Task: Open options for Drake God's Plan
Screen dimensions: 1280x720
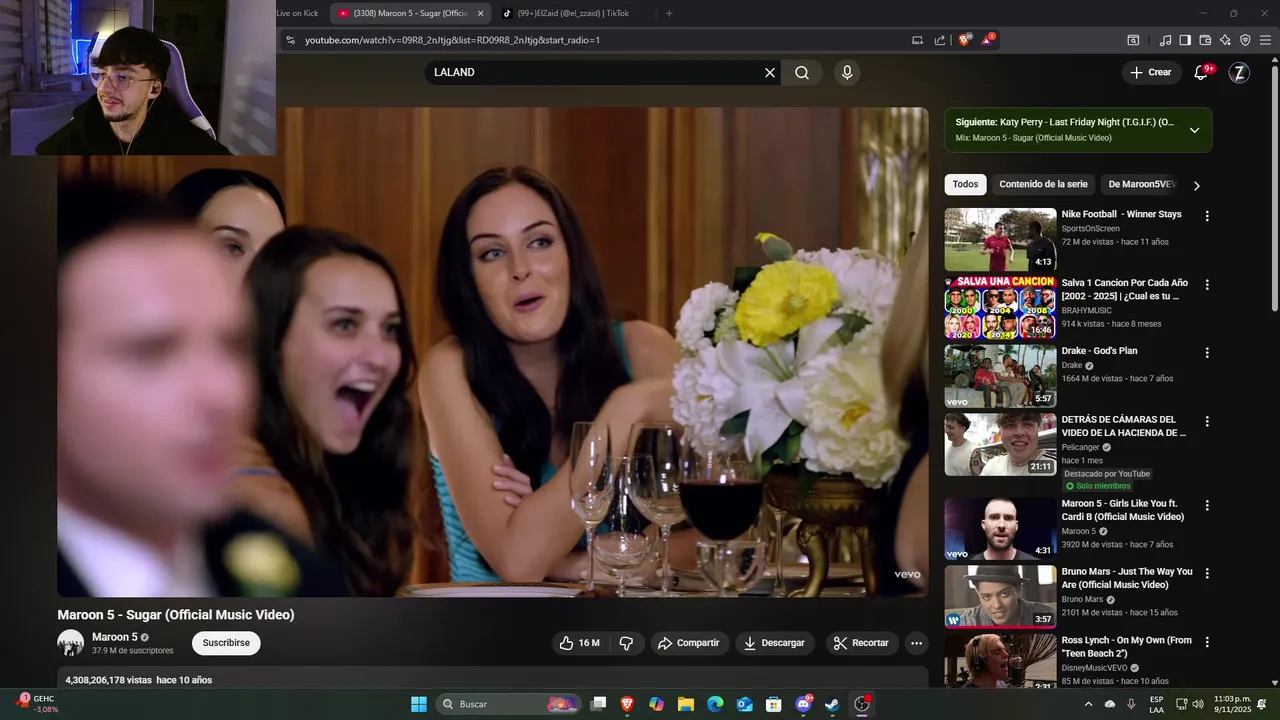Action: [1207, 353]
